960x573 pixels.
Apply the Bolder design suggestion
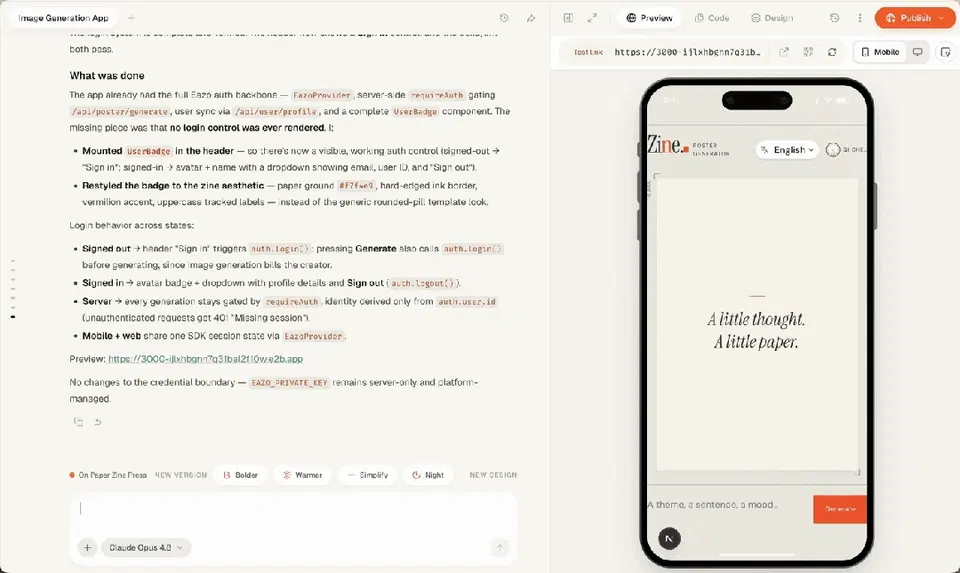241,475
